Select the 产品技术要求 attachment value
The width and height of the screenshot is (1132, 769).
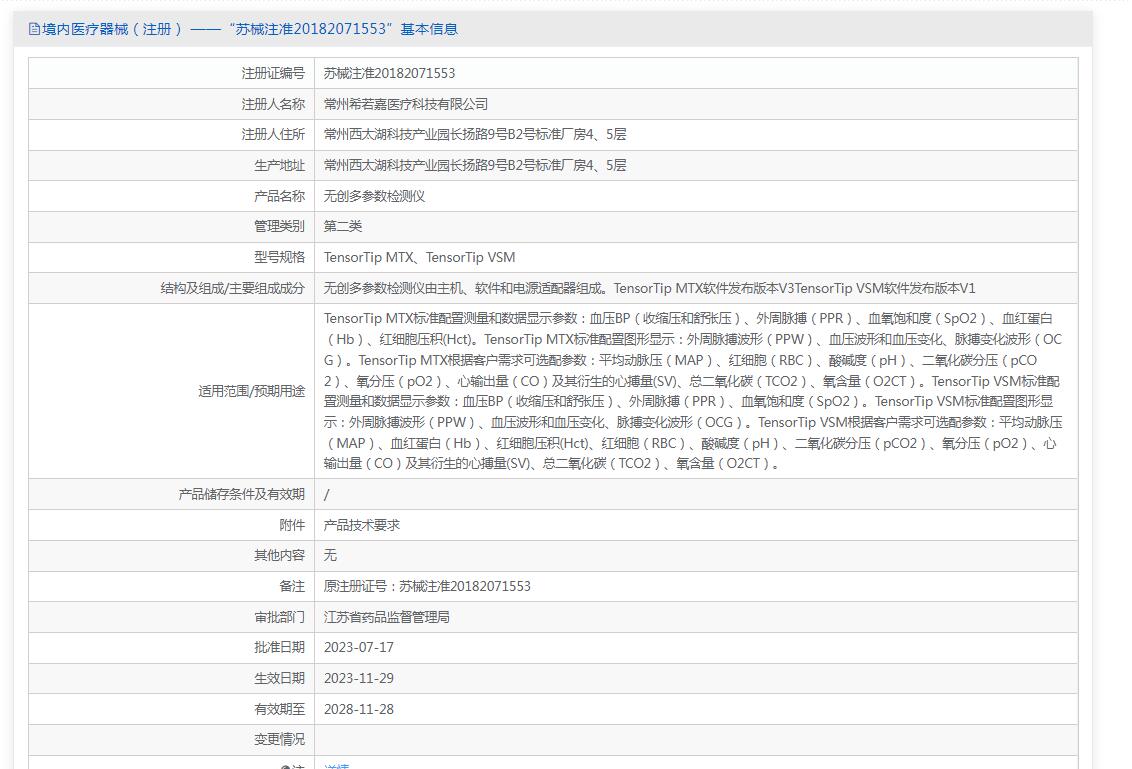coord(362,525)
